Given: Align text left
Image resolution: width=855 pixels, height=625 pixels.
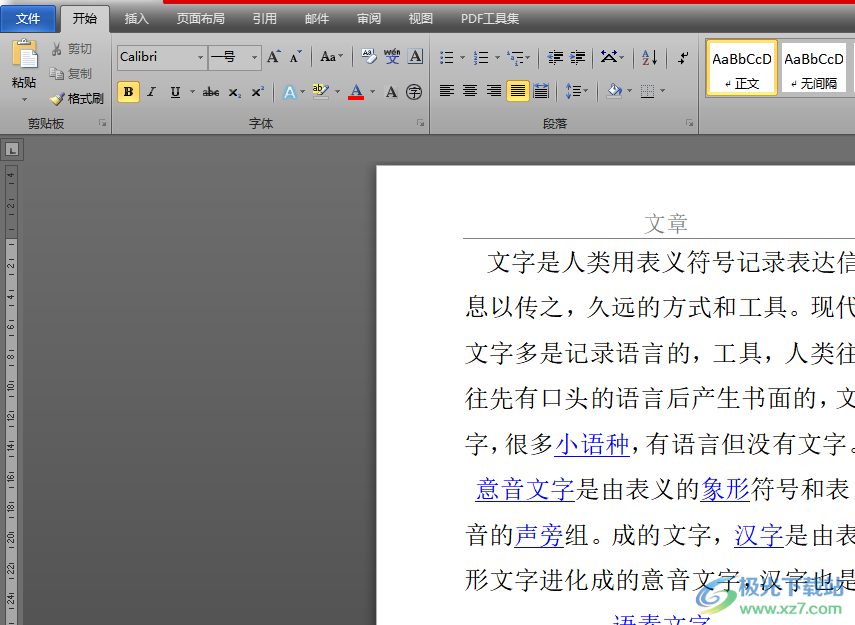Looking at the screenshot, I should tap(447, 91).
